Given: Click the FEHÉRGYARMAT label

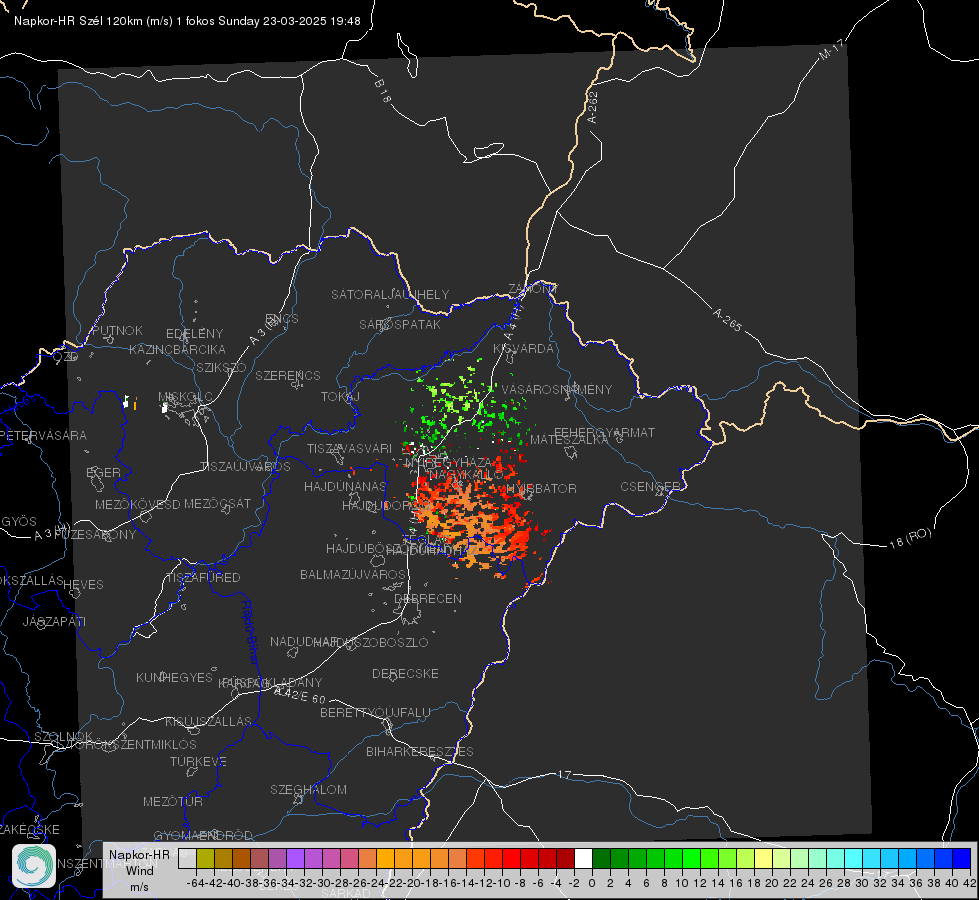Looking at the screenshot, I should coord(605,432).
